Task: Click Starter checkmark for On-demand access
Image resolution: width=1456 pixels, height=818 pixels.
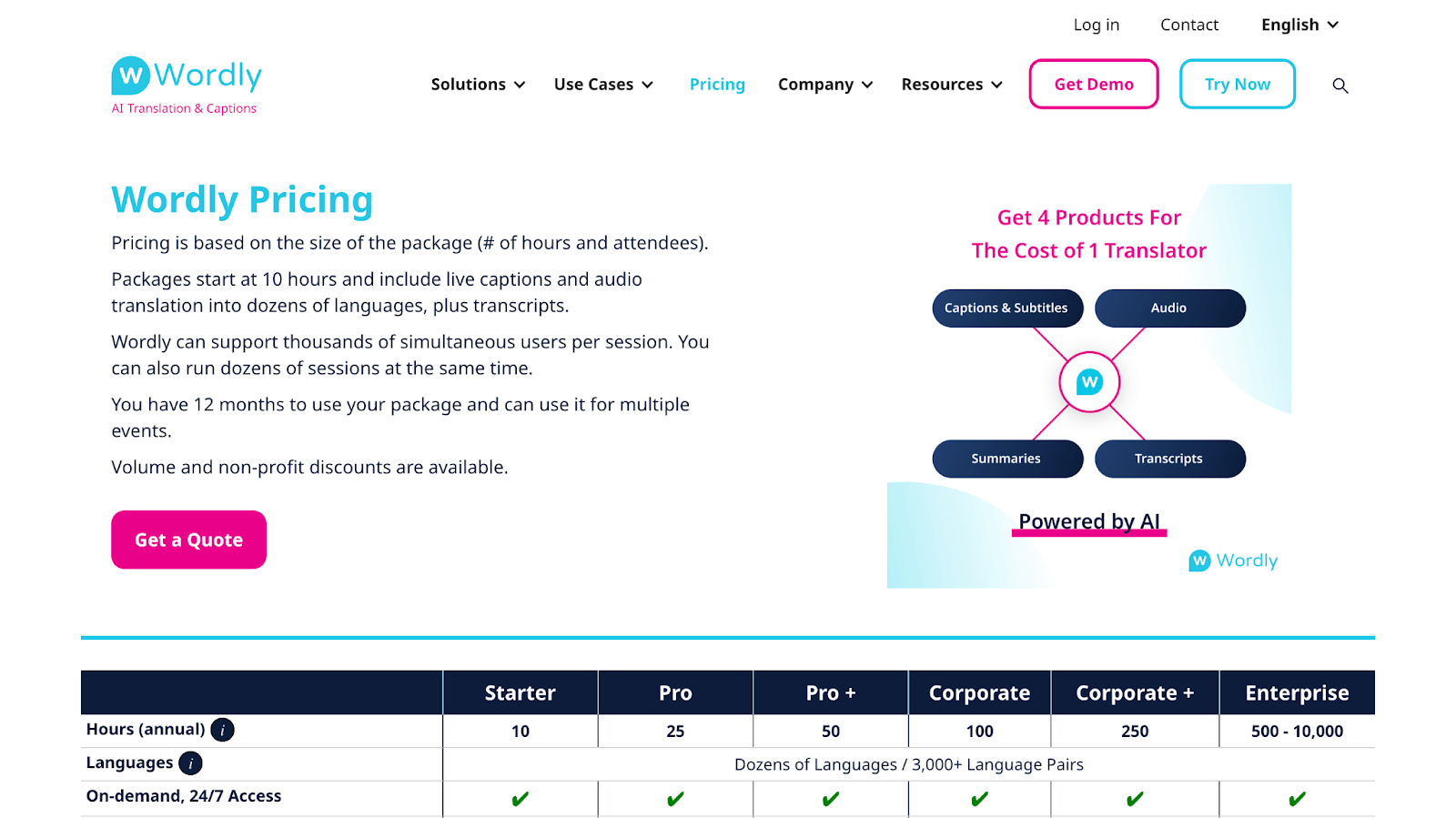Action: pyautogui.click(x=520, y=799)
